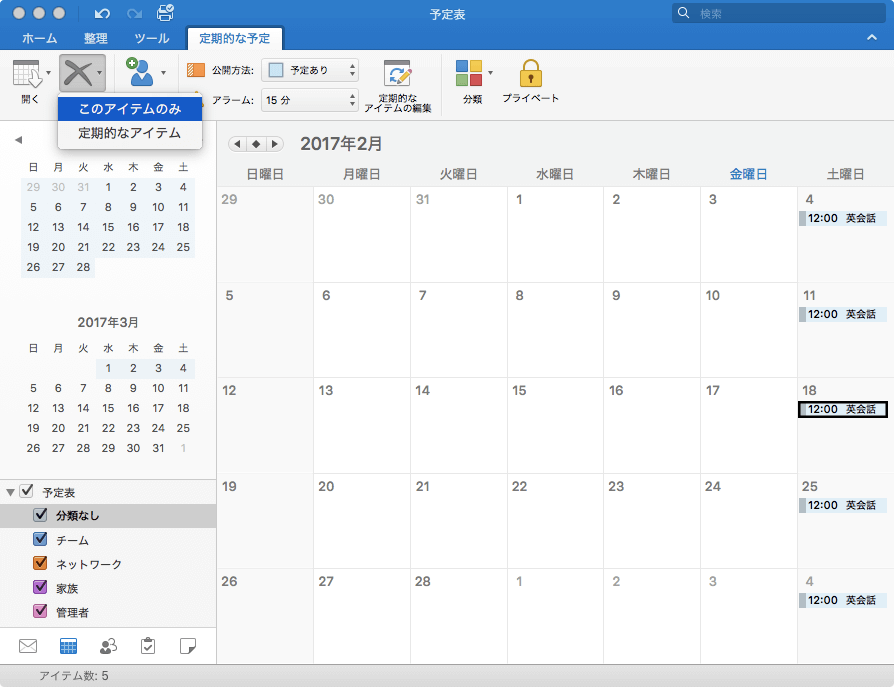Click February 14 in mini calendar

(x=83, y=227)
